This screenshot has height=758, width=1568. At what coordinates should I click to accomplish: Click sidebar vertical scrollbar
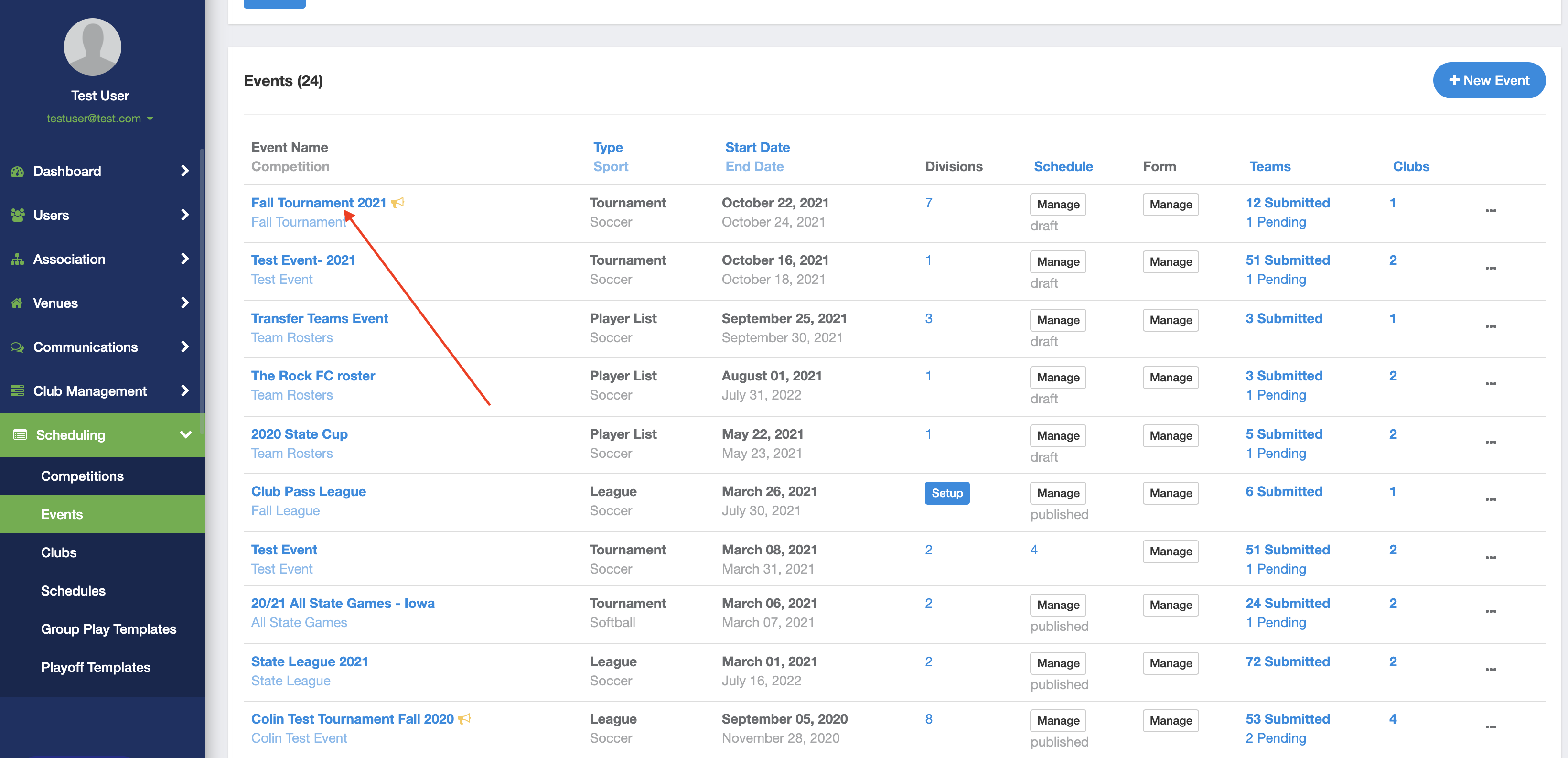click(202, 292)
